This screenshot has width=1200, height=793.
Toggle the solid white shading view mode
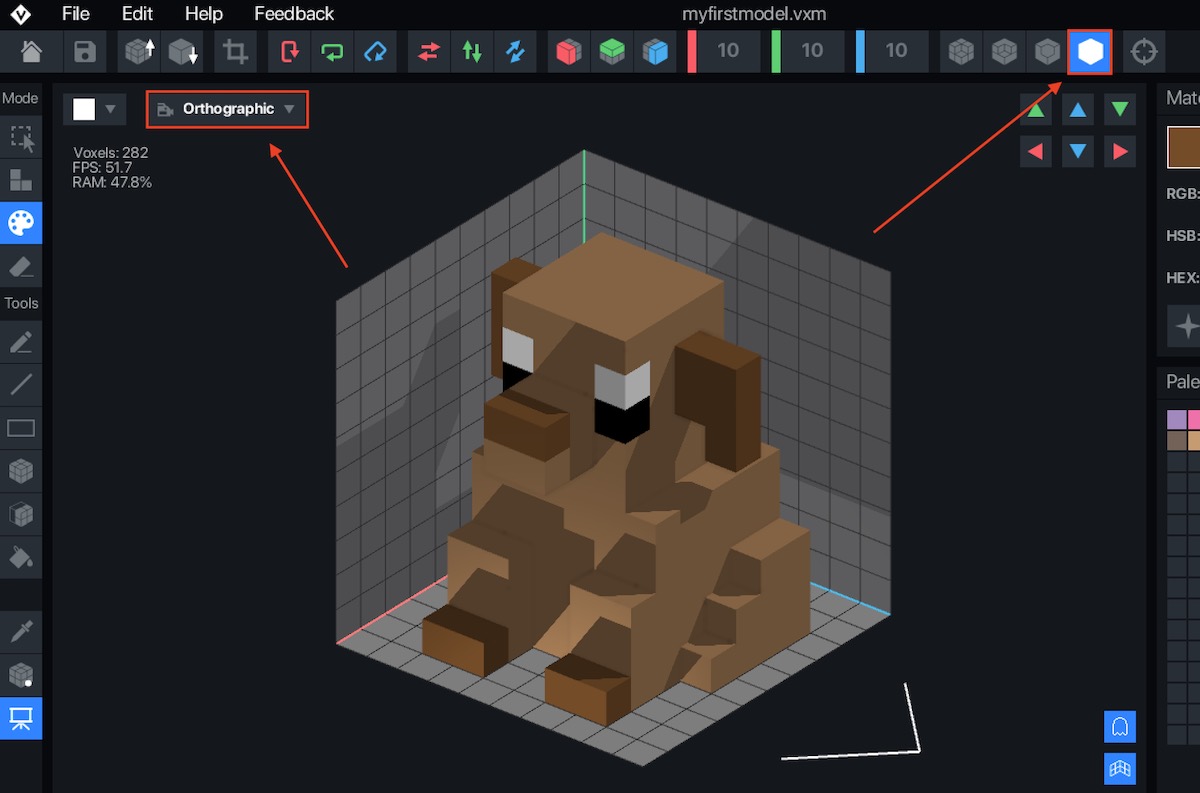pos(1090,51)
